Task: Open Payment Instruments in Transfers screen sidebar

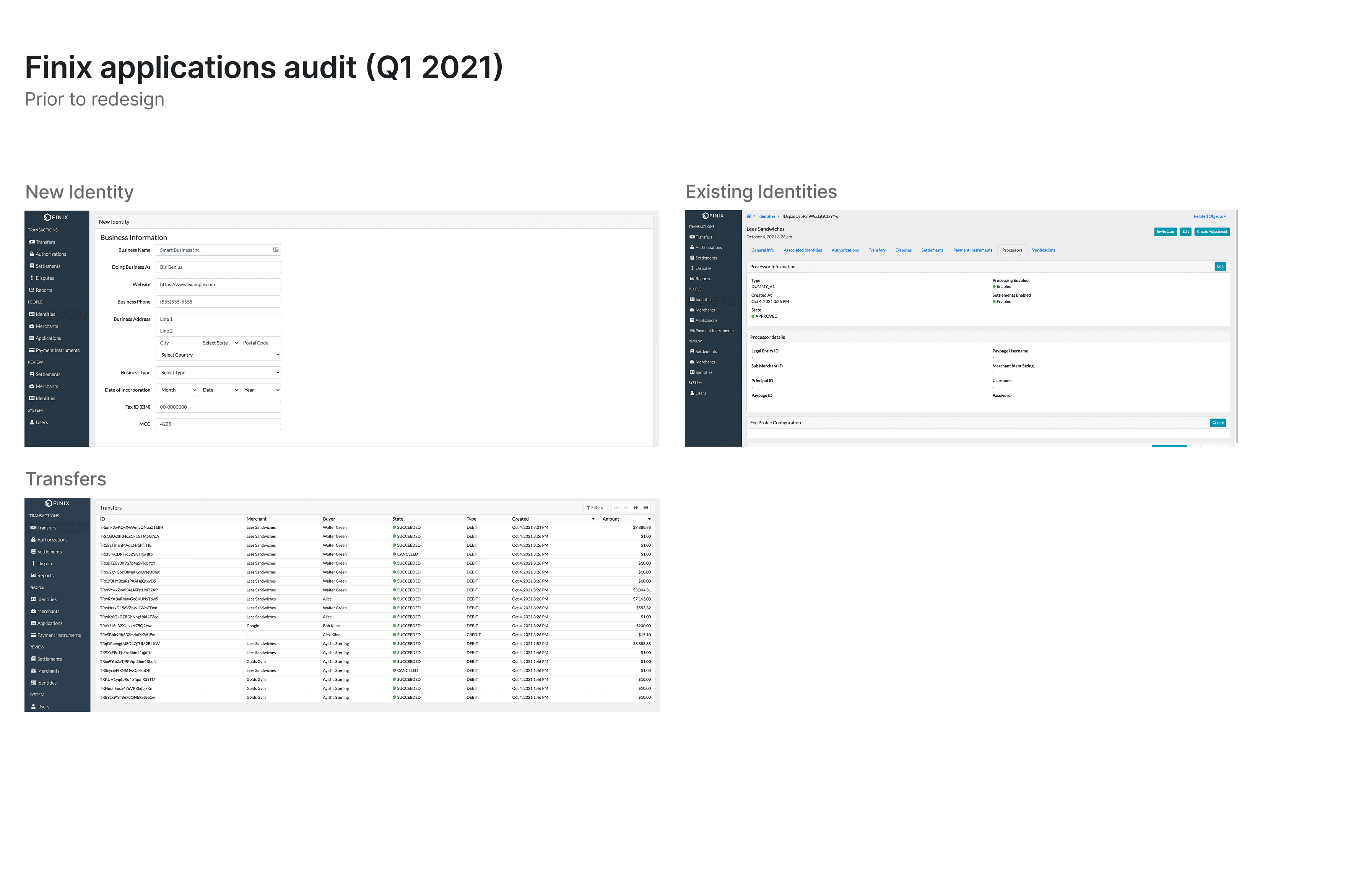Action: (59, 635)
